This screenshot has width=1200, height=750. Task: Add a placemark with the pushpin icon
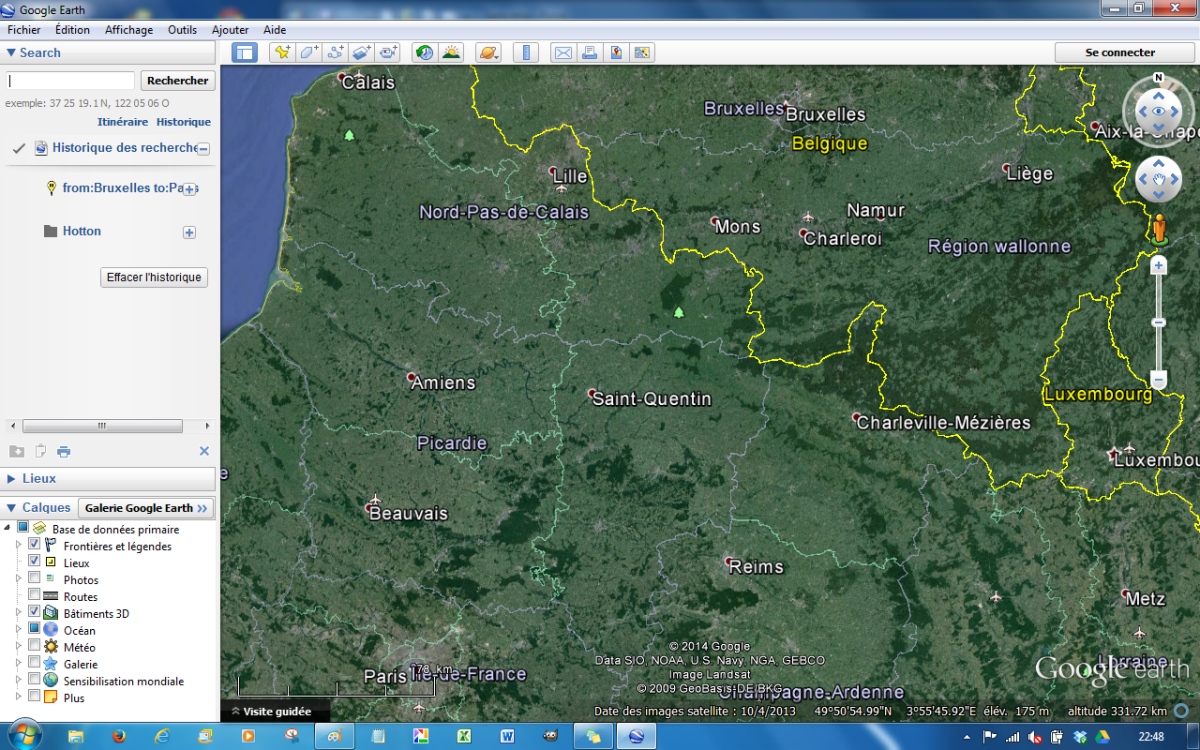[x=282, y=53]
